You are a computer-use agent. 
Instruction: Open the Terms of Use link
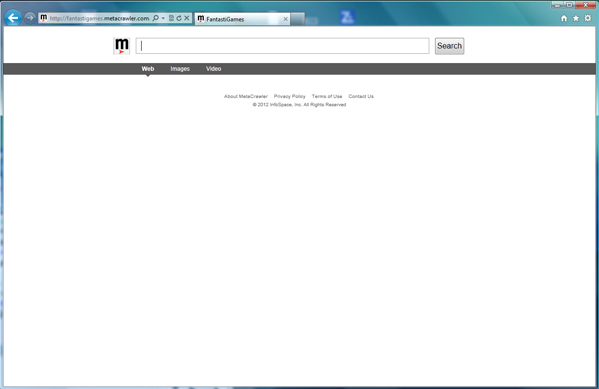(327, 96)
